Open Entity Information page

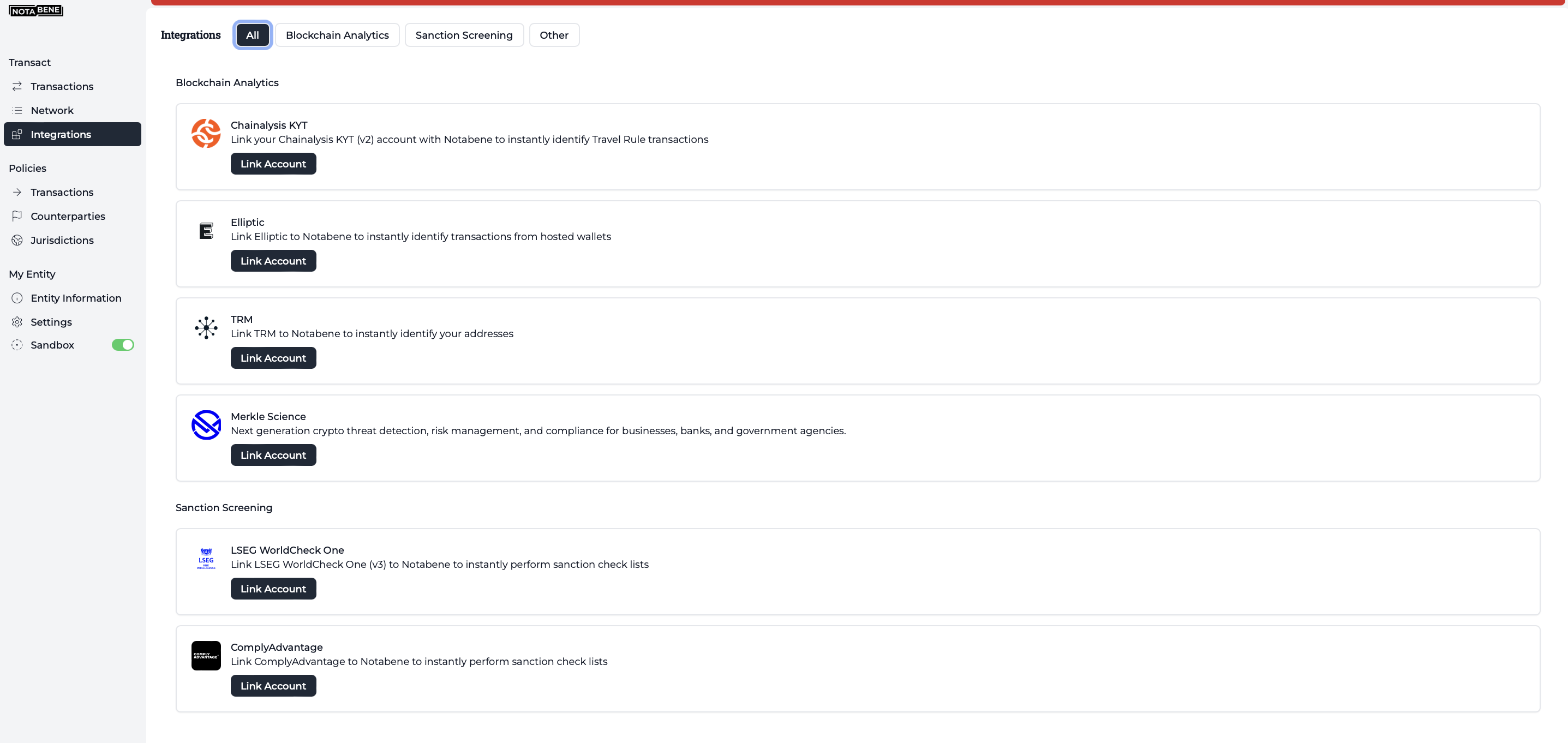coord(73,298)
